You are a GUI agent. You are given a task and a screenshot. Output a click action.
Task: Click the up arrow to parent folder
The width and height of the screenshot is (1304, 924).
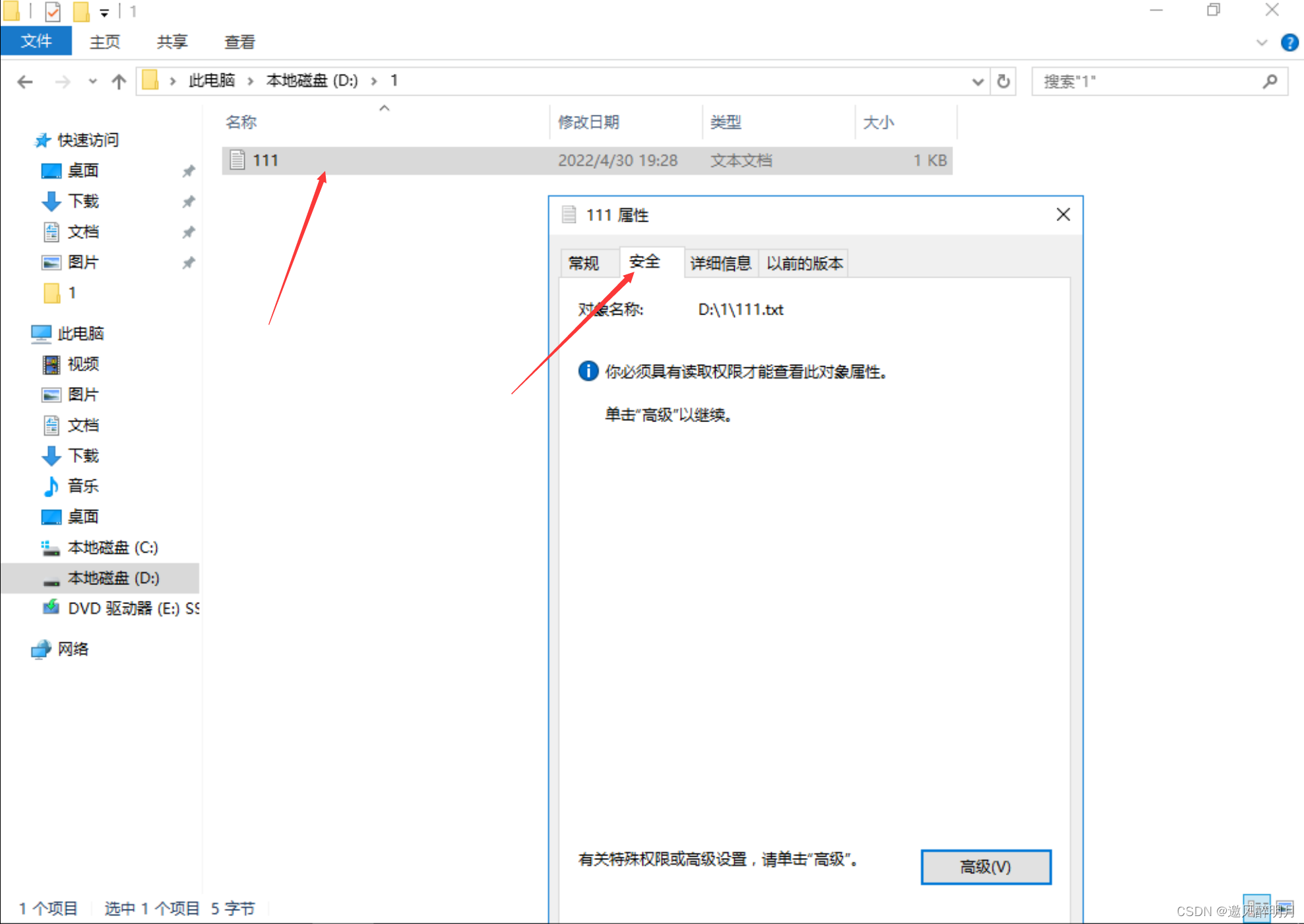tap(119, 81)
